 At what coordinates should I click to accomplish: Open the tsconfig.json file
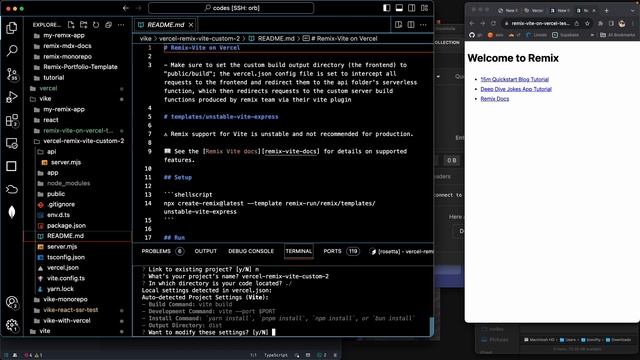78,258
